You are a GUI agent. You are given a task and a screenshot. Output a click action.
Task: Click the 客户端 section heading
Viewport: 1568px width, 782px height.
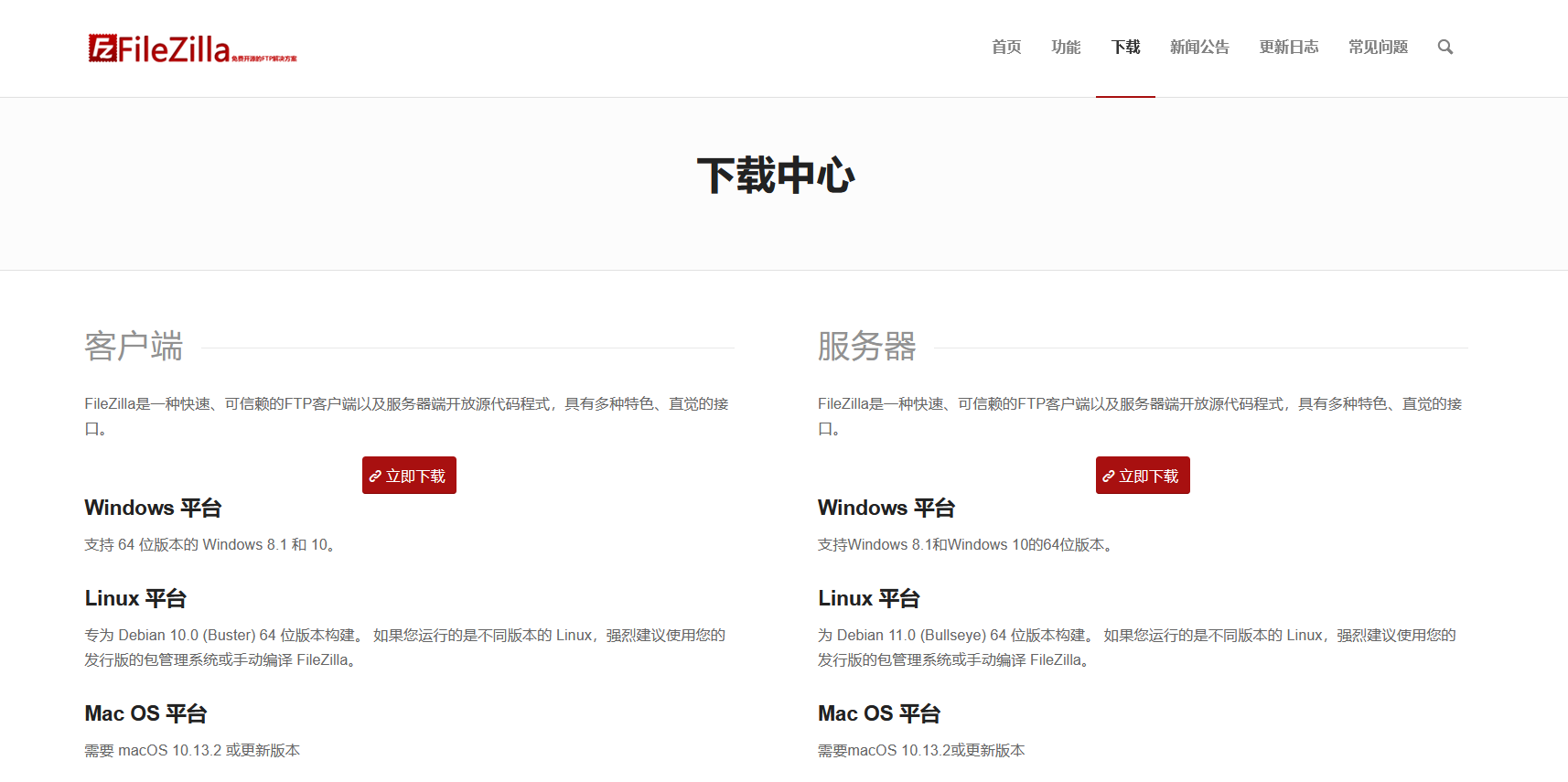[x=134, y=347]
